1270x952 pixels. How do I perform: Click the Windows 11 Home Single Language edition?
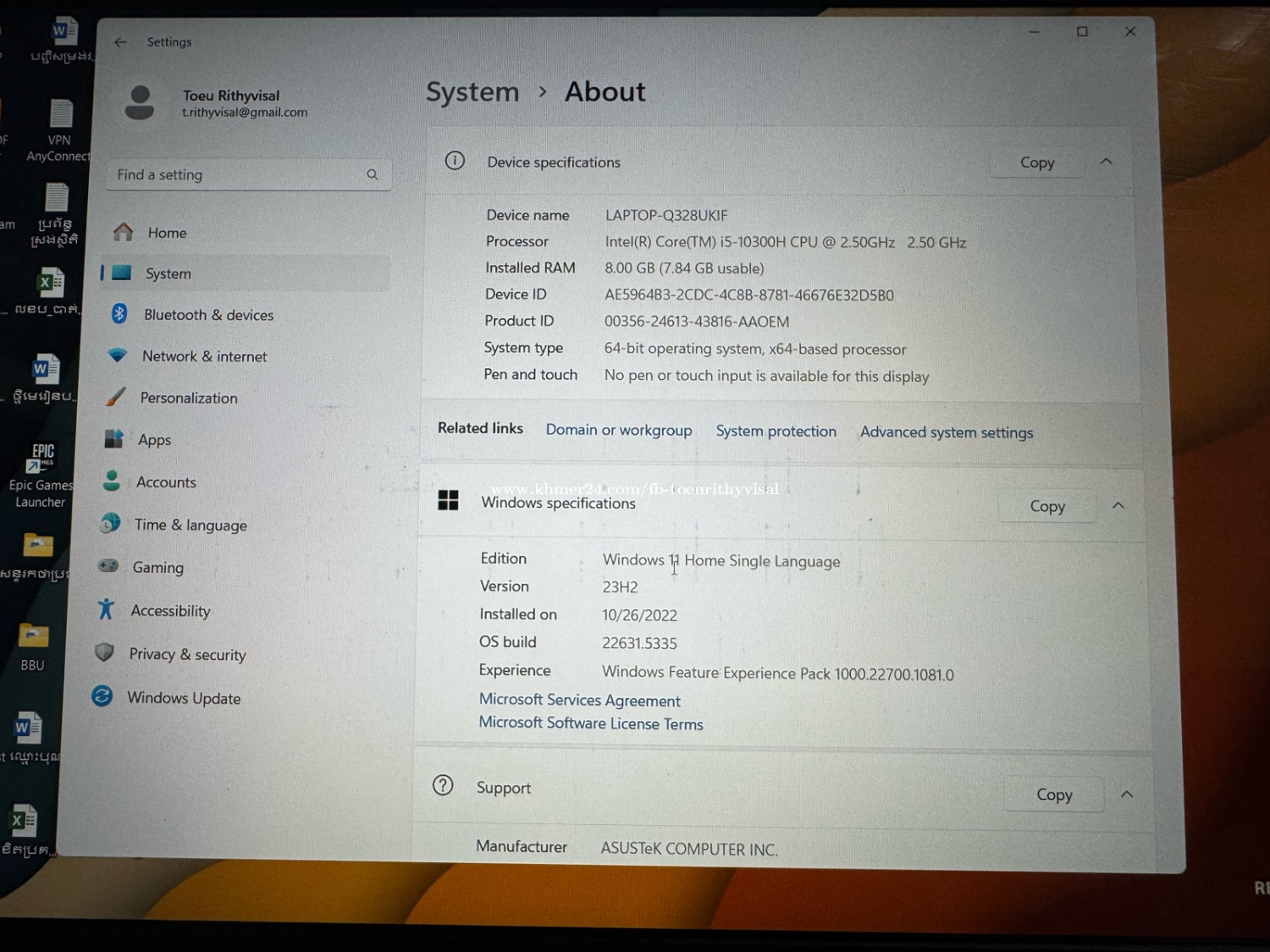click(x=721, y=561)
